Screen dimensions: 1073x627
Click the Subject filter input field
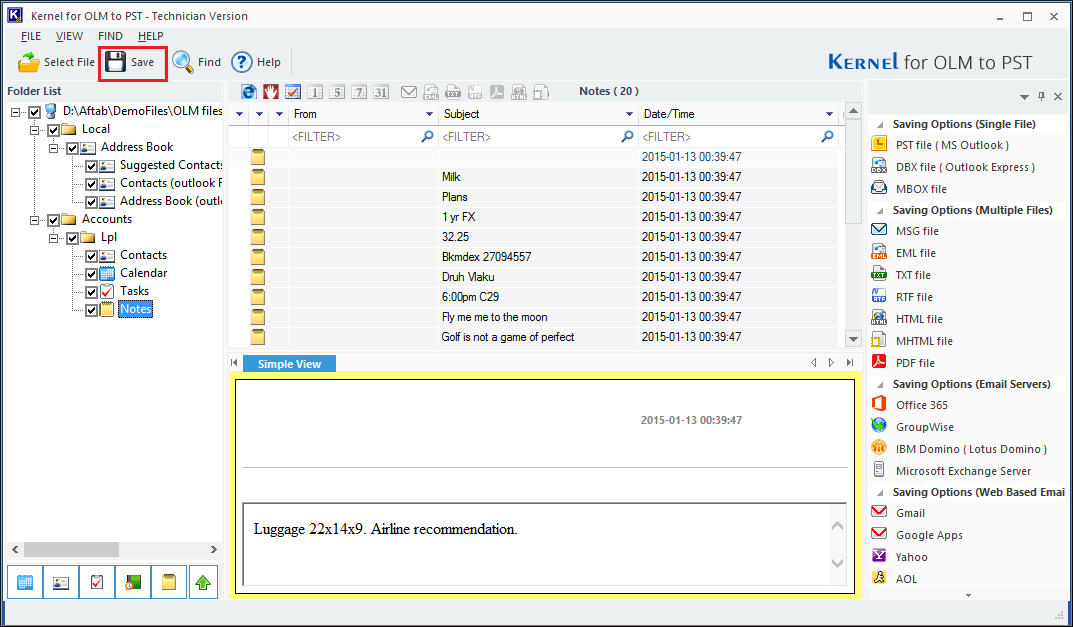[538, 137]
